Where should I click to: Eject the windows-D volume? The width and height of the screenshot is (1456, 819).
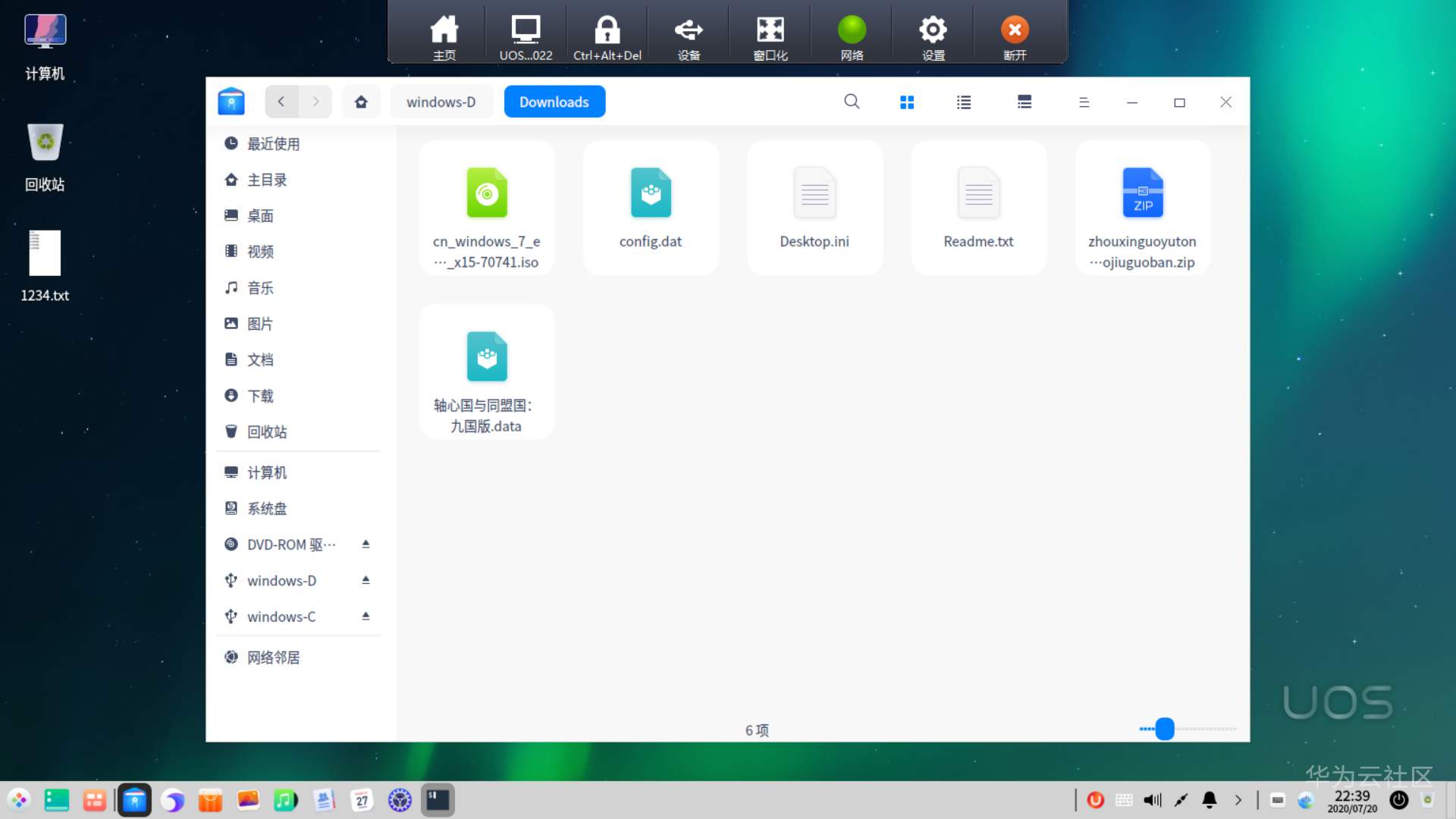(x=366, y=580)
